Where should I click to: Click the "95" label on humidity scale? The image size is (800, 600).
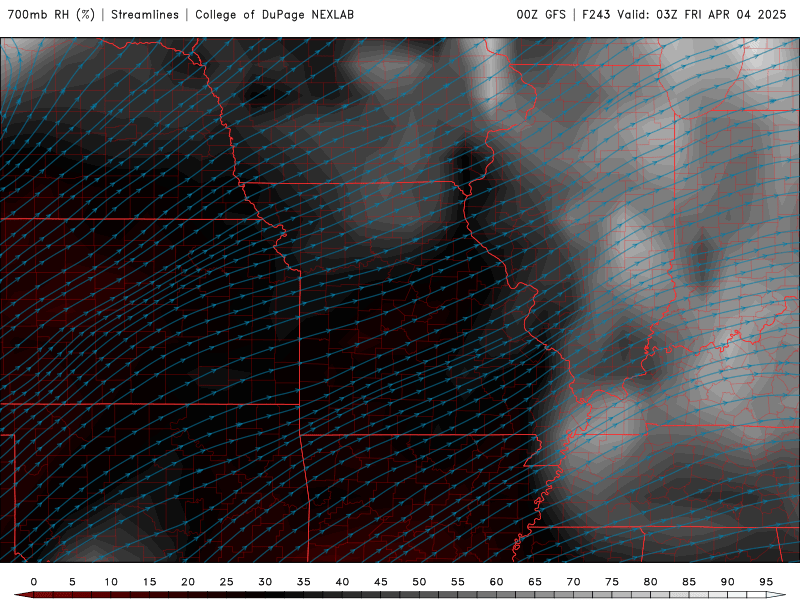click(766, 582)
